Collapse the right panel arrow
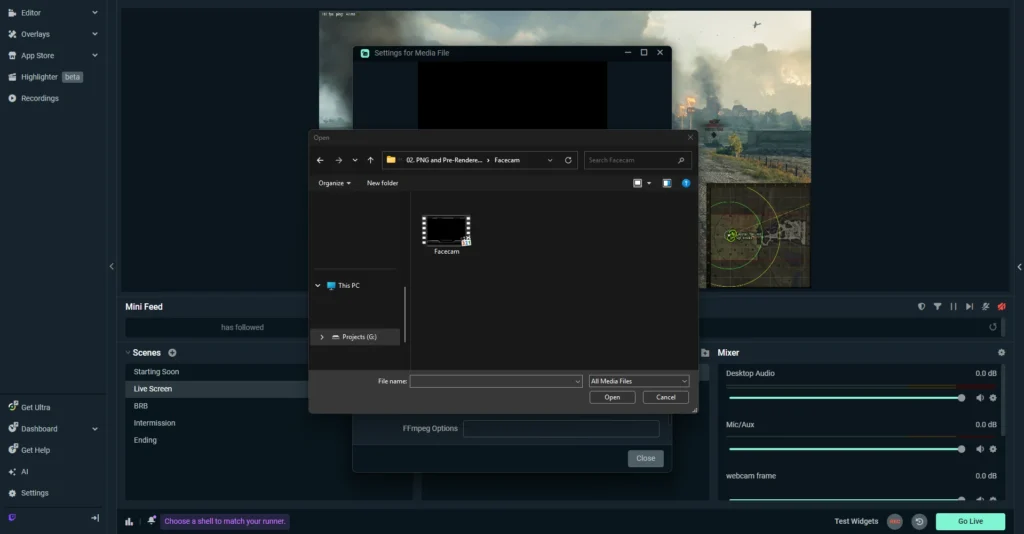The height and width of the screenshot is (534, 1024). tap(1019, 266)
